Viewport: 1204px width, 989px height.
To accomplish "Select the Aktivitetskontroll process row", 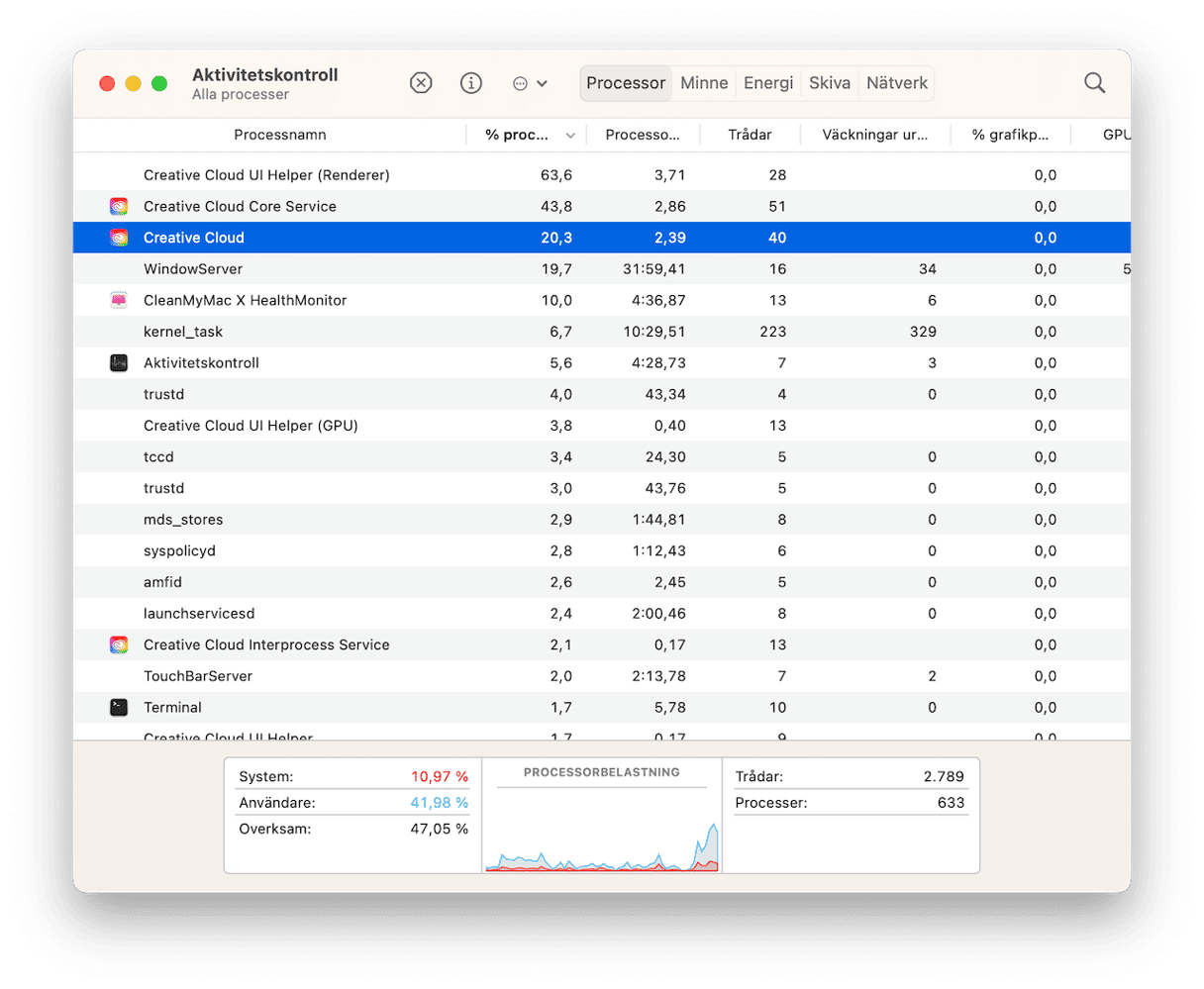I will point(602,363).
